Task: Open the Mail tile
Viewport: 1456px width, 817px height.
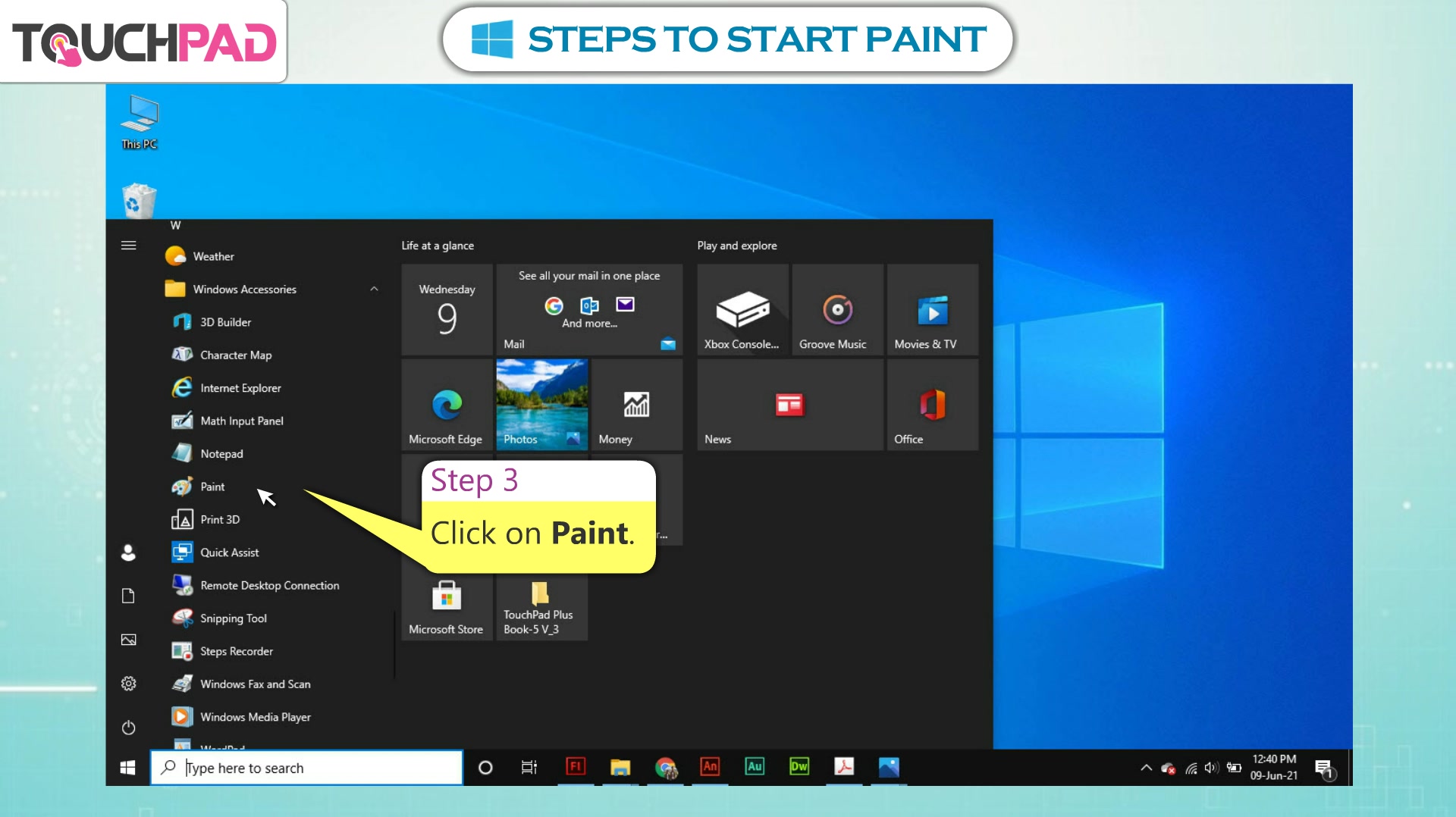Action: click(589, 309)
